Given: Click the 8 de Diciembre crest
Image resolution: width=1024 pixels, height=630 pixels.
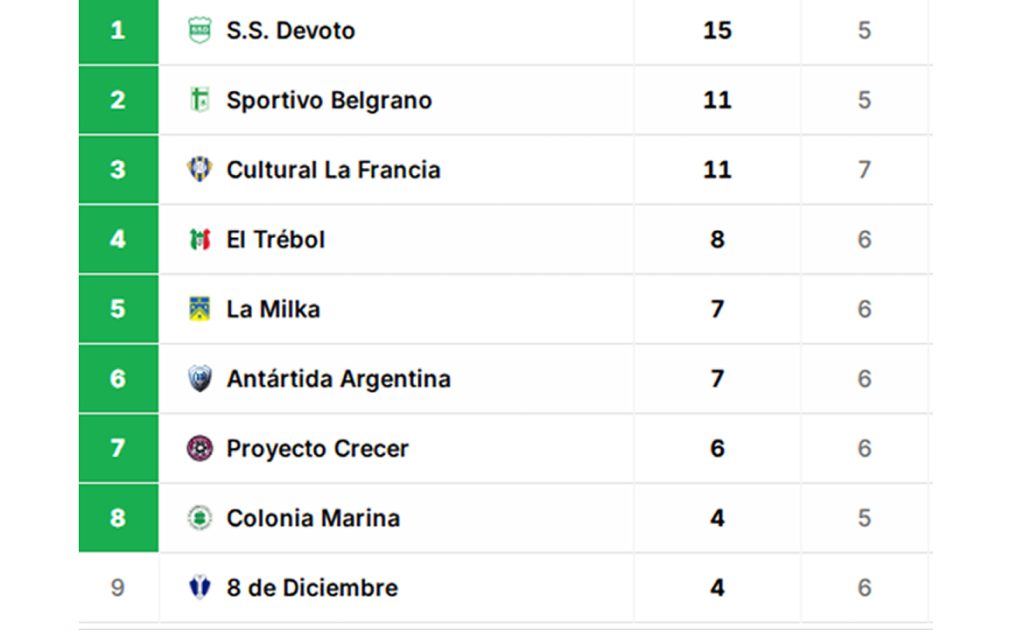Looking at the screenshot, I should (x=200, y=588).
